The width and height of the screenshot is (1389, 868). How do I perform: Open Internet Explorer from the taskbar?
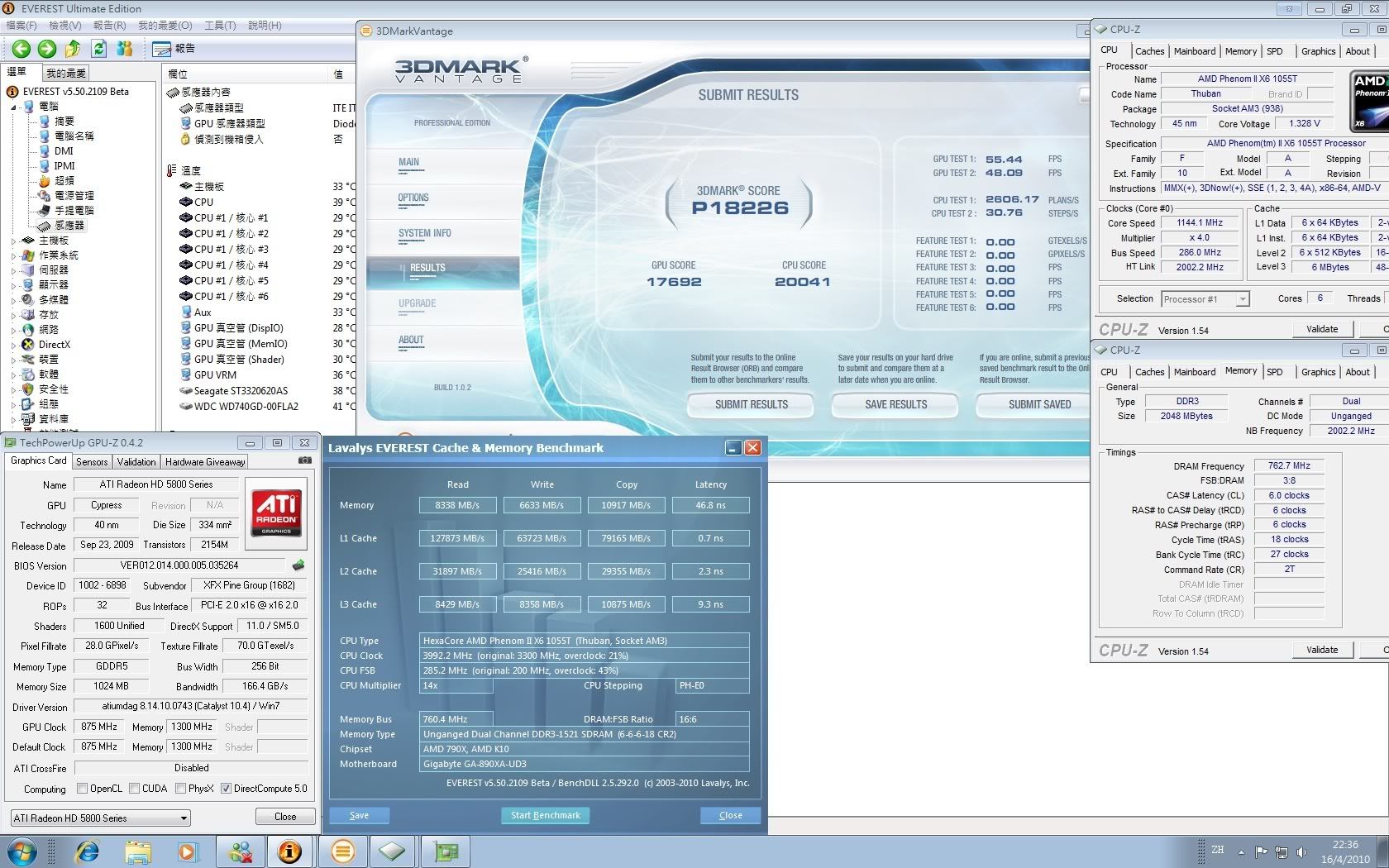tap(87, 851)
